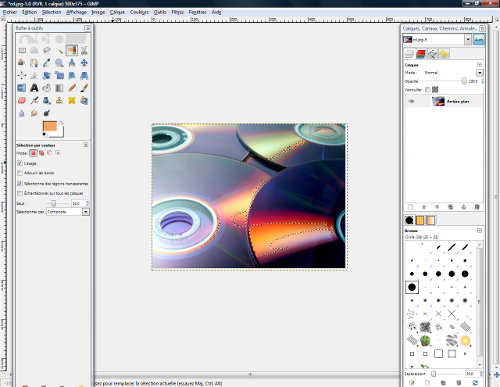Select the Ellipse Select tool
500x387 pixels.
[34, 50]
